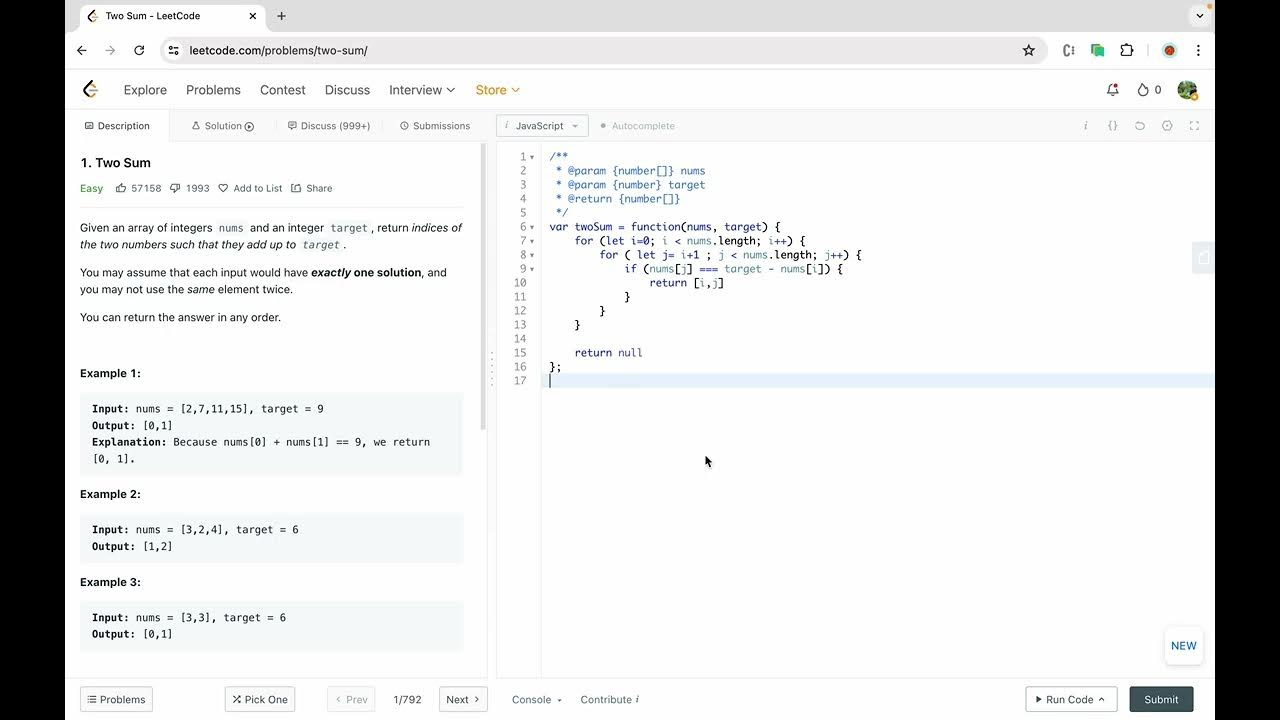This screenshot has width=1280, height=720.
Task: Go to the Next problem
Action: 463,700
